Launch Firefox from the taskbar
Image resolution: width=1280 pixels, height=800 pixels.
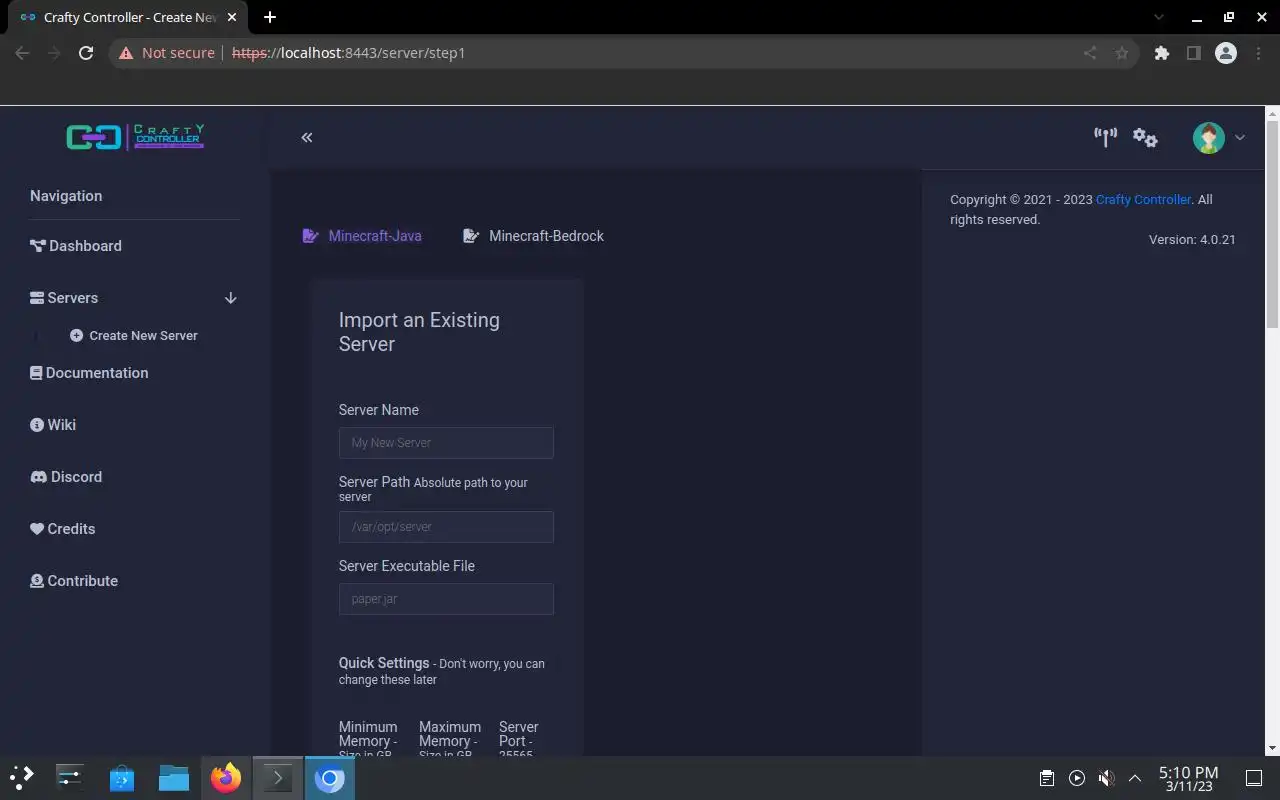[x=226, y=778]
